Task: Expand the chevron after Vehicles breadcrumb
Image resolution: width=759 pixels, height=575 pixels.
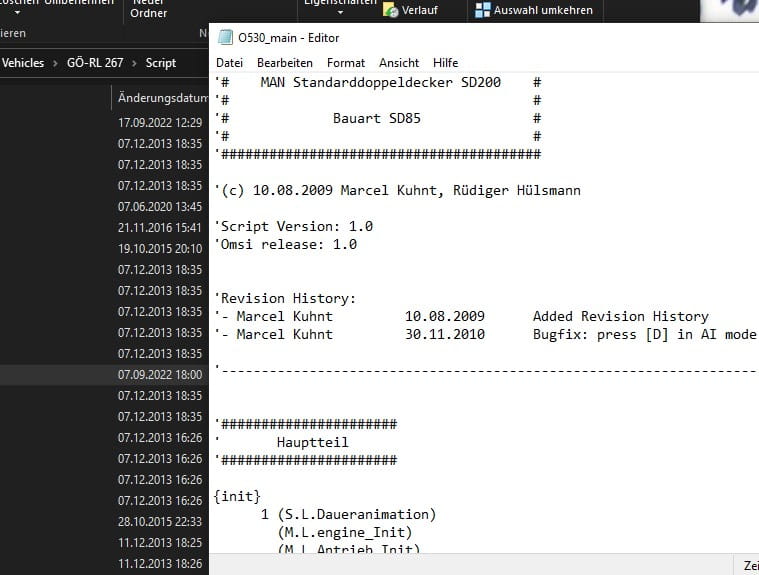Action: click(54, 63)
